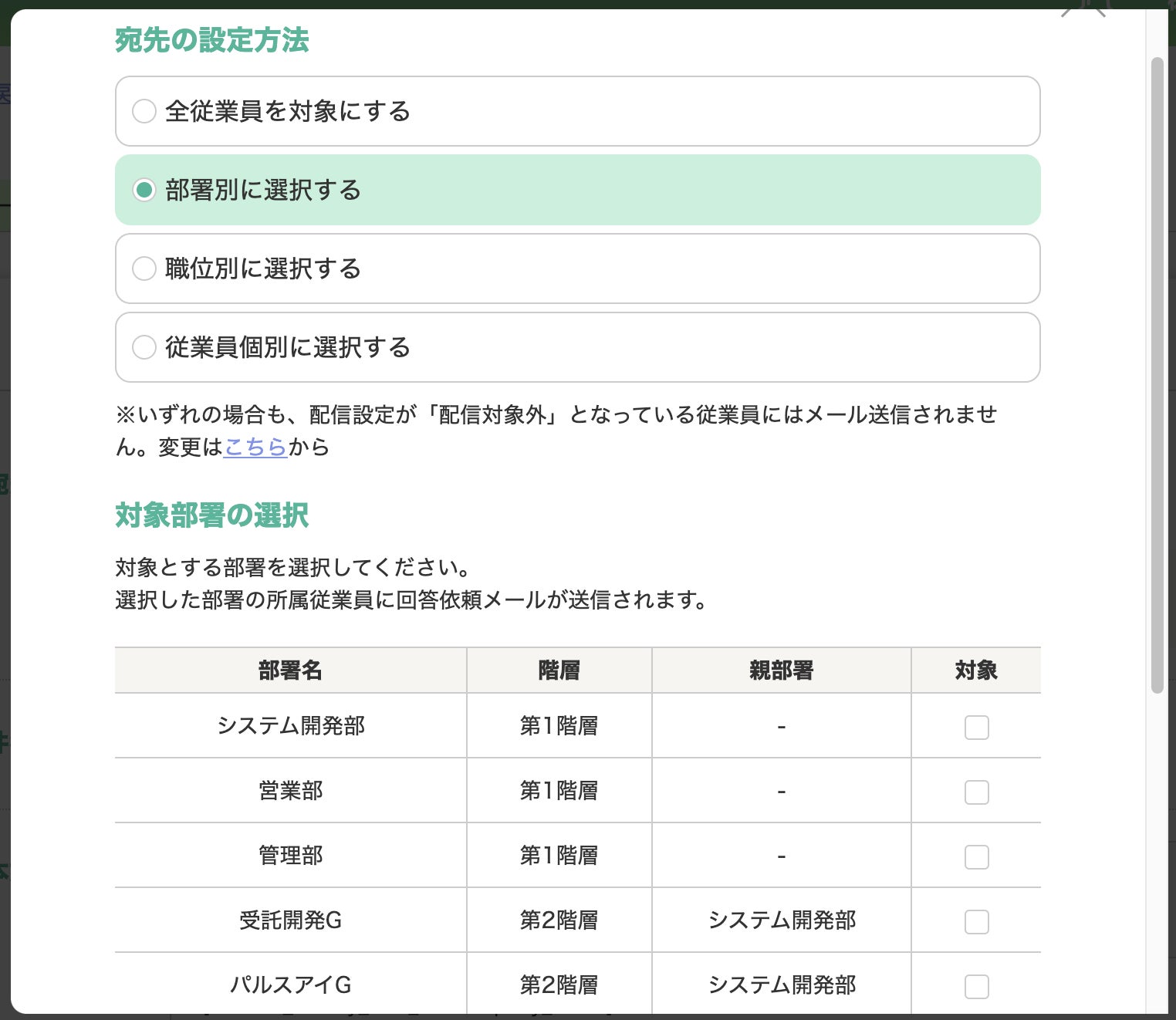
Task: Click the 階層 column header
Action: tap(559, 670)
